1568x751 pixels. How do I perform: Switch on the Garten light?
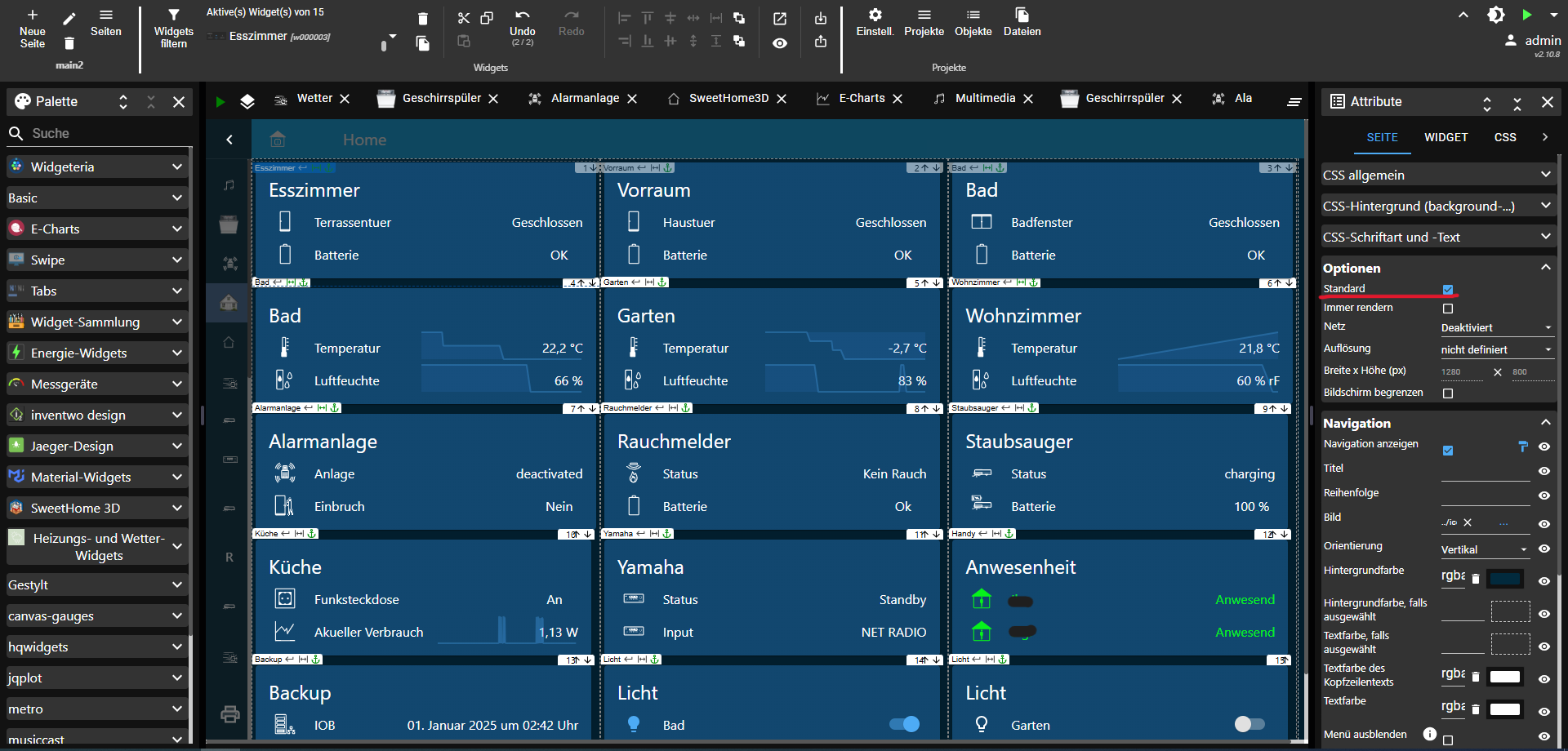[1249, 724]
